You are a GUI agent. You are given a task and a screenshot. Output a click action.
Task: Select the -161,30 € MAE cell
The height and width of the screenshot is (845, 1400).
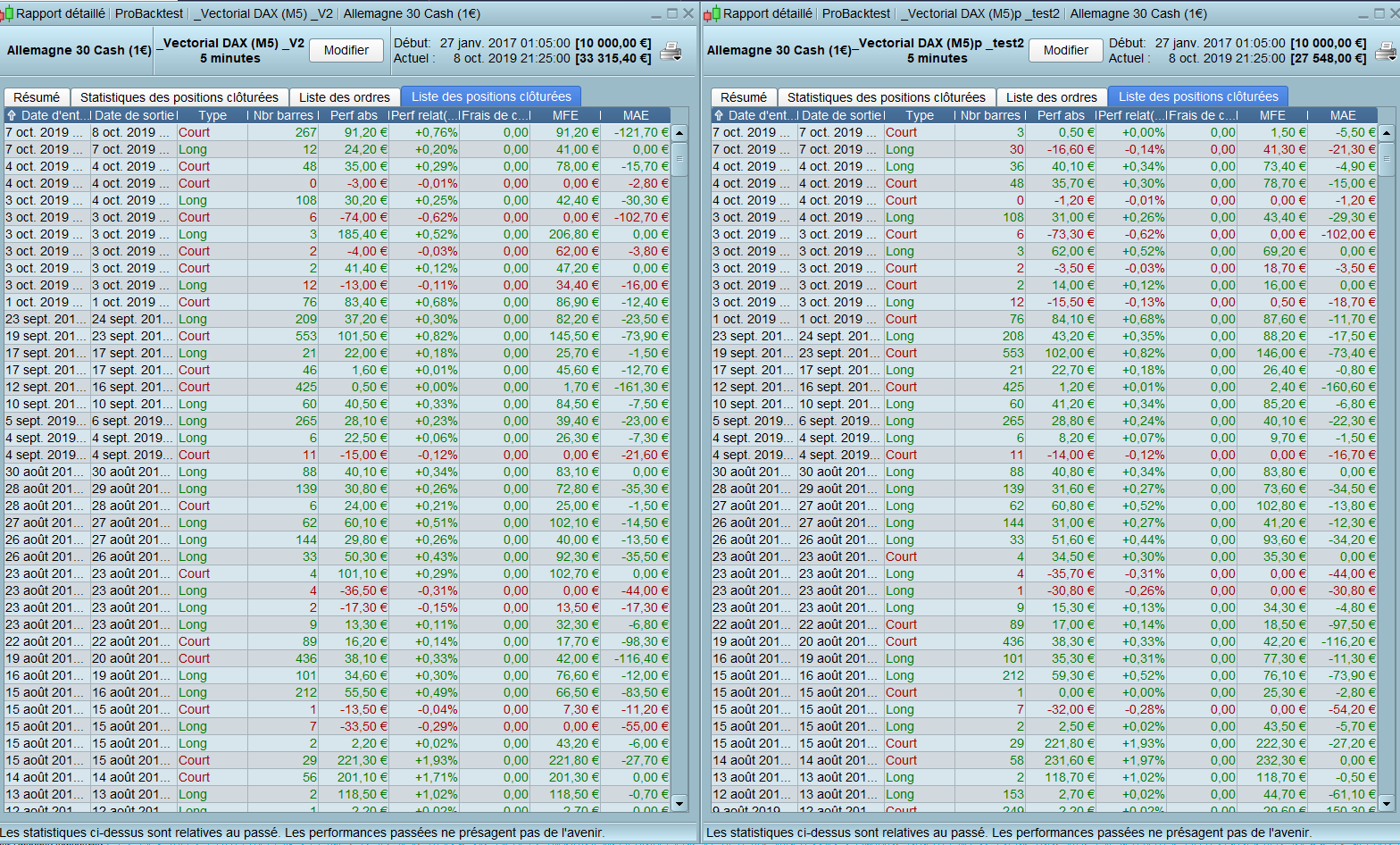point(636,387)
